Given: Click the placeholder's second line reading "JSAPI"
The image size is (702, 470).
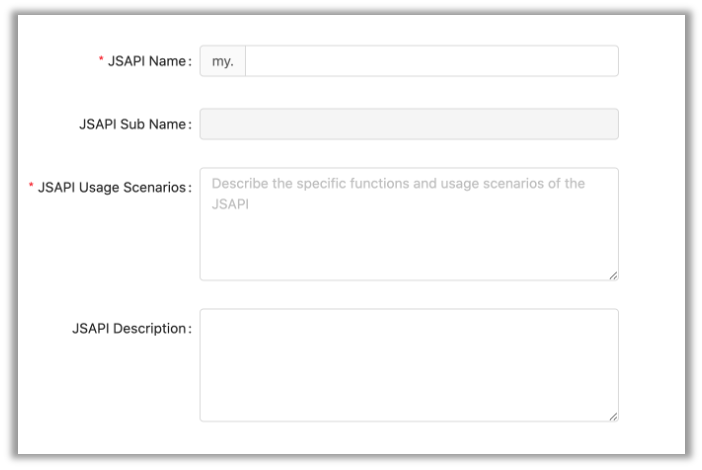Looking at the screenshot, I should coord(229,203).
